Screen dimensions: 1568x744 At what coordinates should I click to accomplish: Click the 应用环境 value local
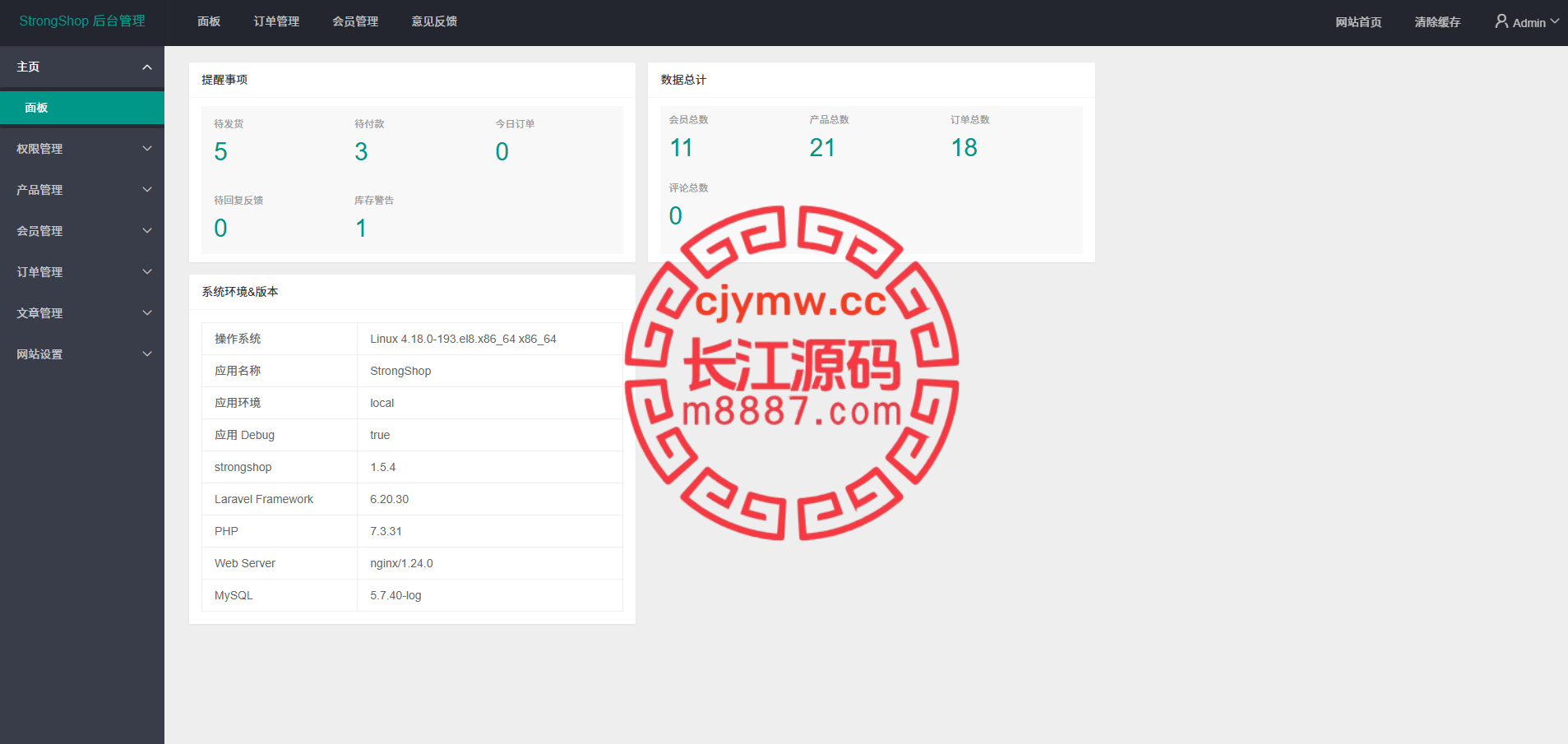(382, 403)
